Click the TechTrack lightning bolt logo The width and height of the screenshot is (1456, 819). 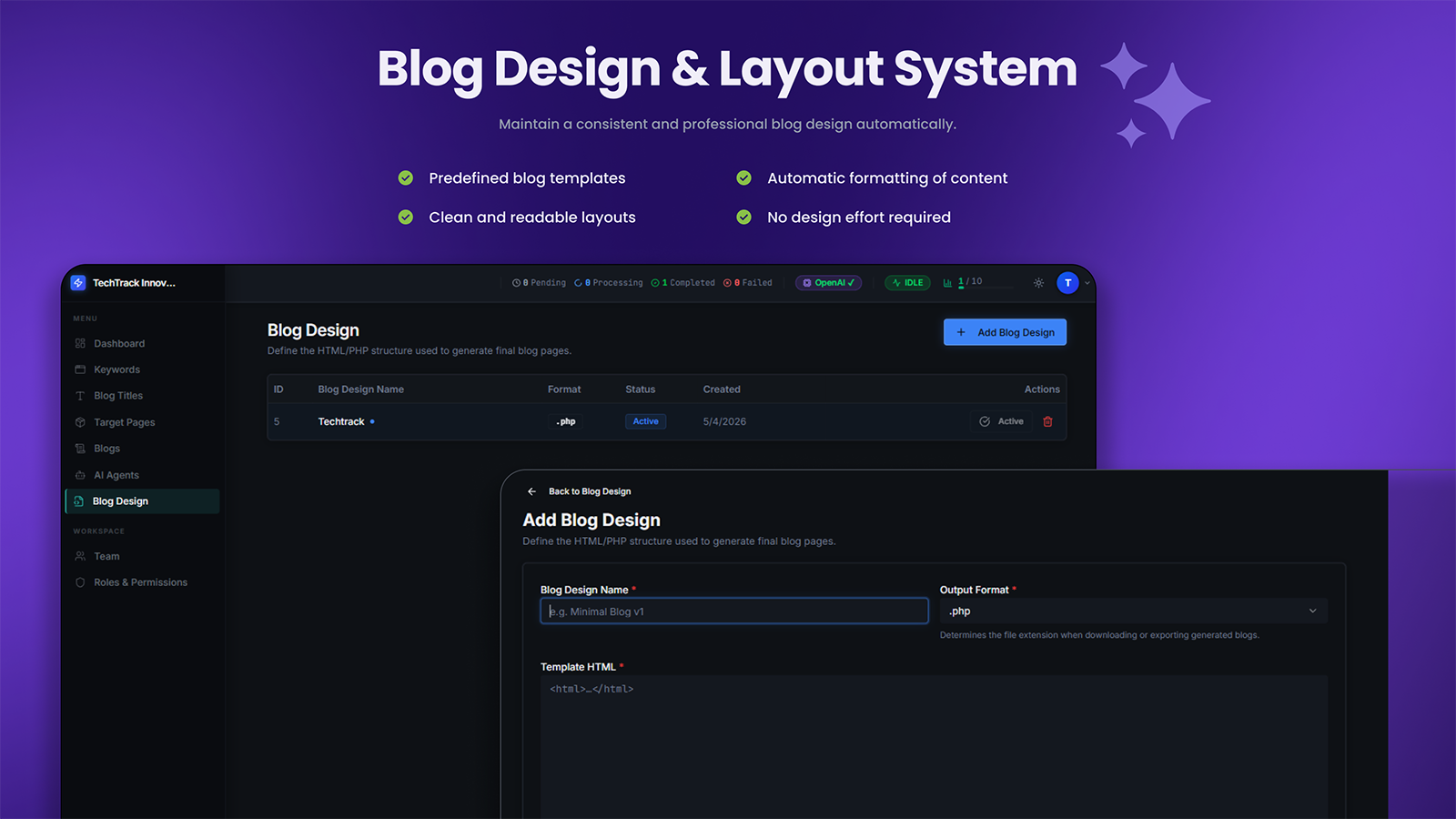(x=78, y=283)
